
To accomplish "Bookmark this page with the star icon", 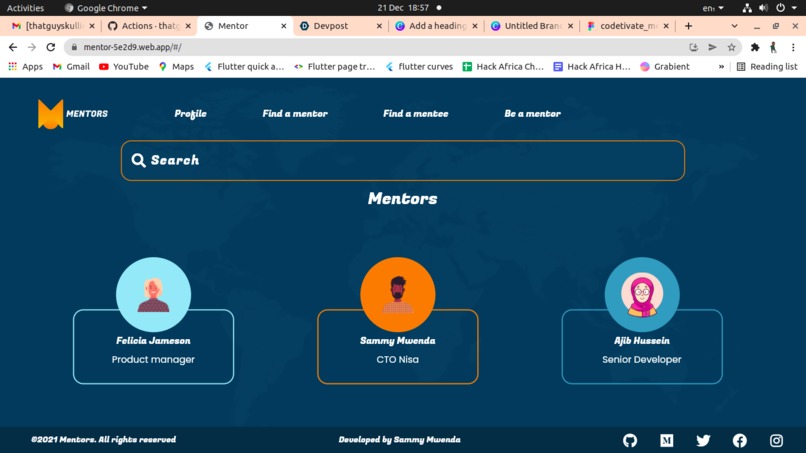I will (x=731, y=47).
